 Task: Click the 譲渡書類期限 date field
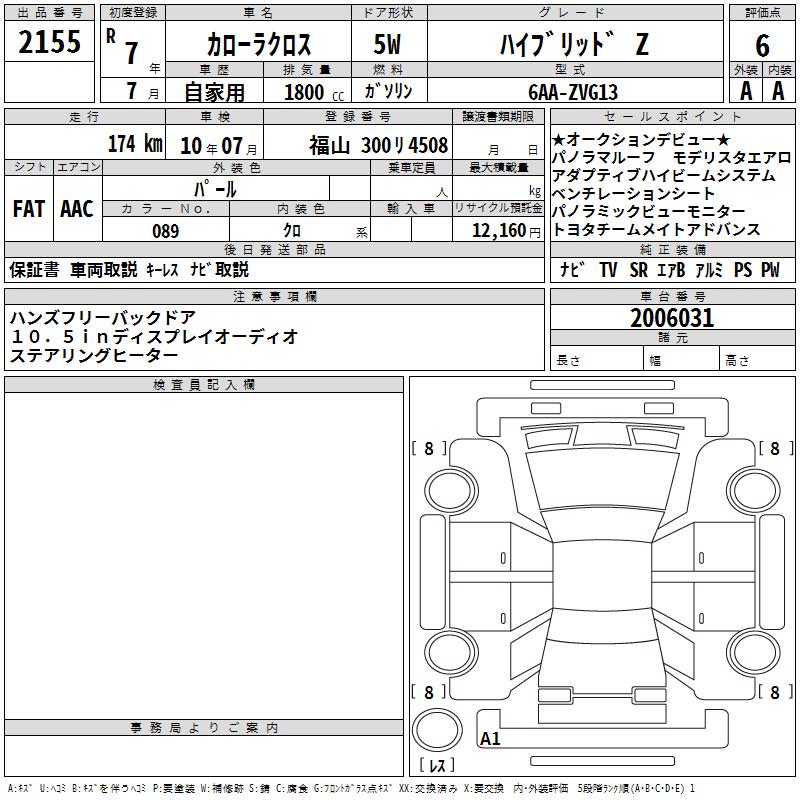(497, 142)
